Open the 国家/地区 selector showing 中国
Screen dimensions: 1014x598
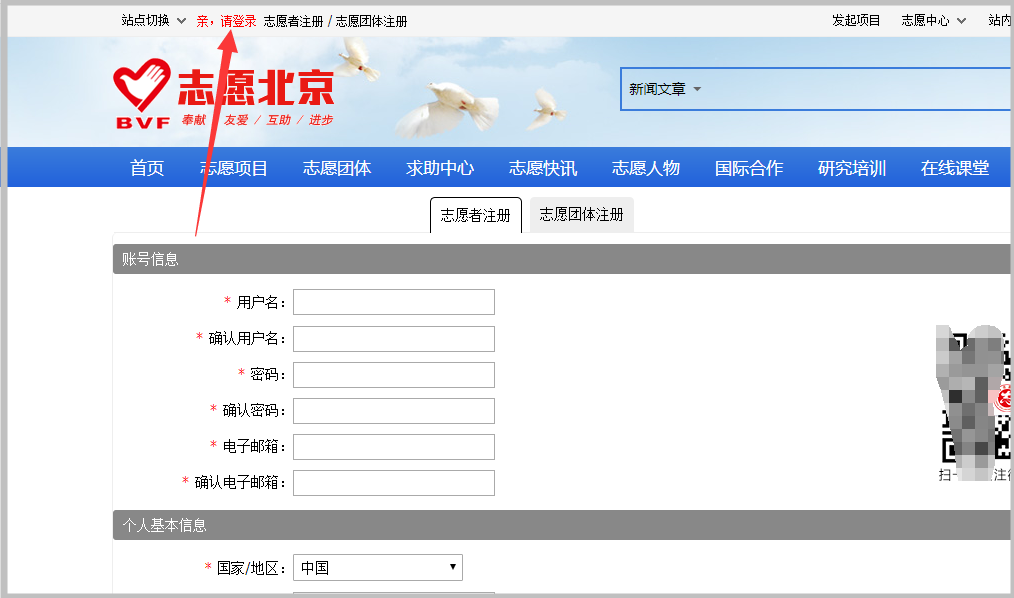pos(377,567)
